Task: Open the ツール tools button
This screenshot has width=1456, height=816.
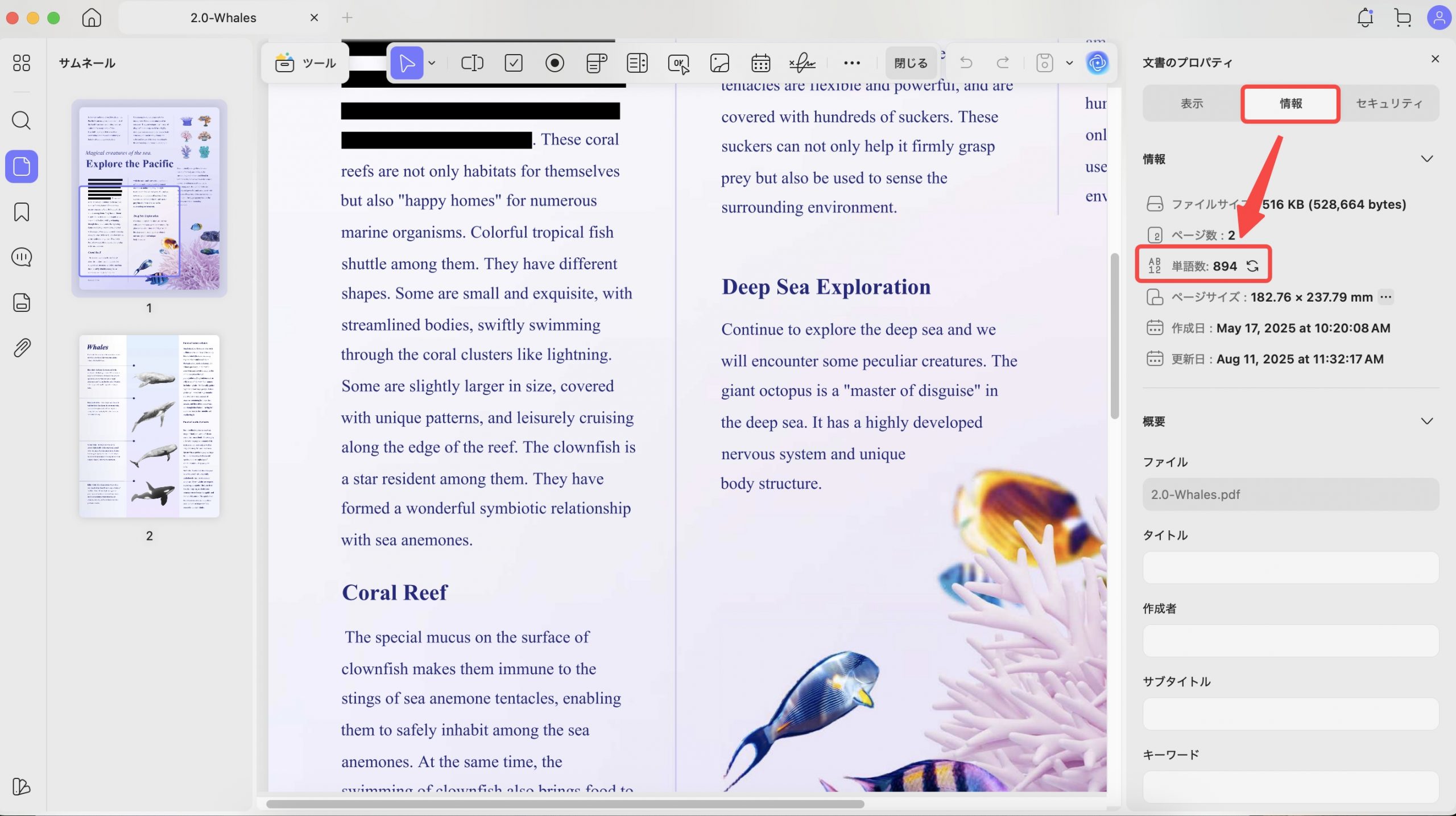Action: click(306, 63)
